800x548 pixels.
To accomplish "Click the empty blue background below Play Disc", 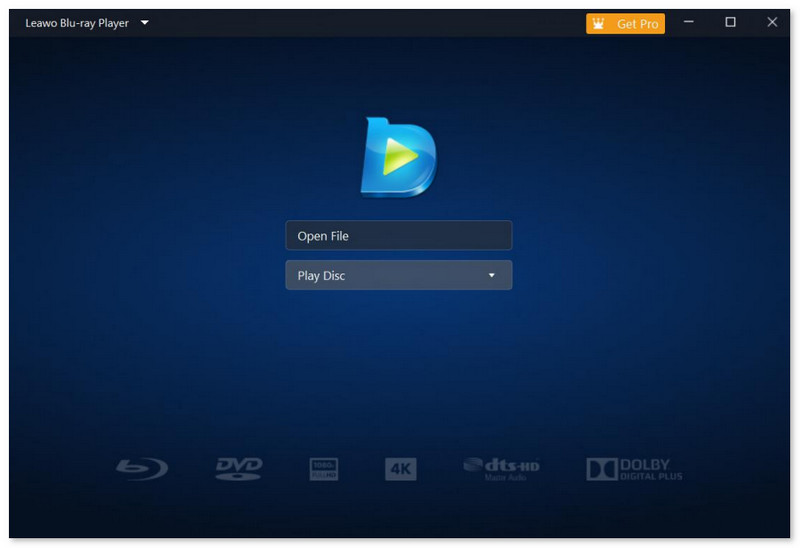I will click(x=398, y=370).
